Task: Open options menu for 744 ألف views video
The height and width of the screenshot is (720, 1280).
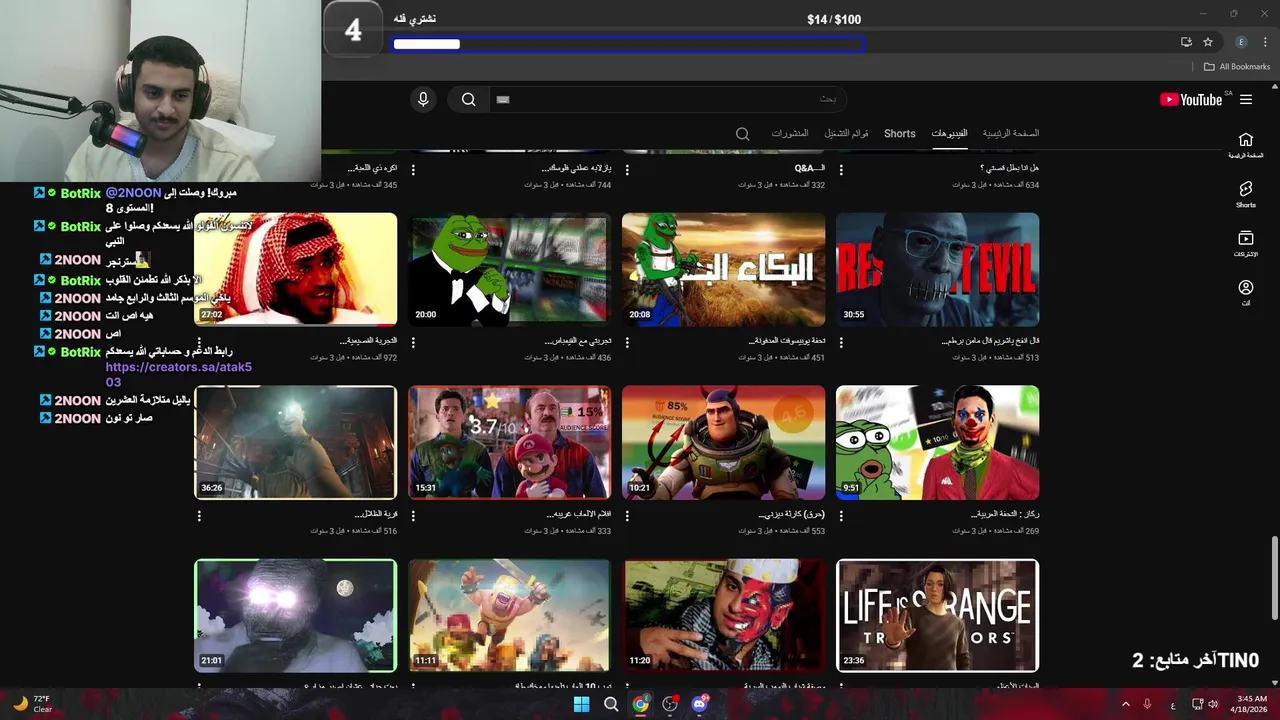Action: click(413, 170)
